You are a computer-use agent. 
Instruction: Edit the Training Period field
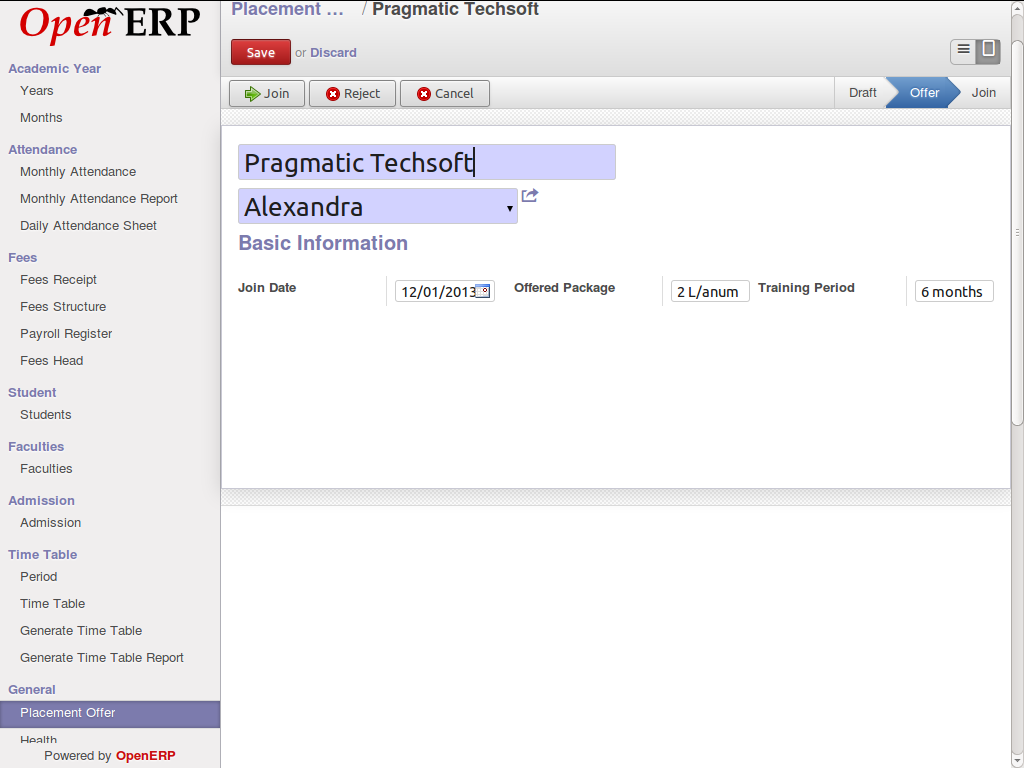point(954,291)
